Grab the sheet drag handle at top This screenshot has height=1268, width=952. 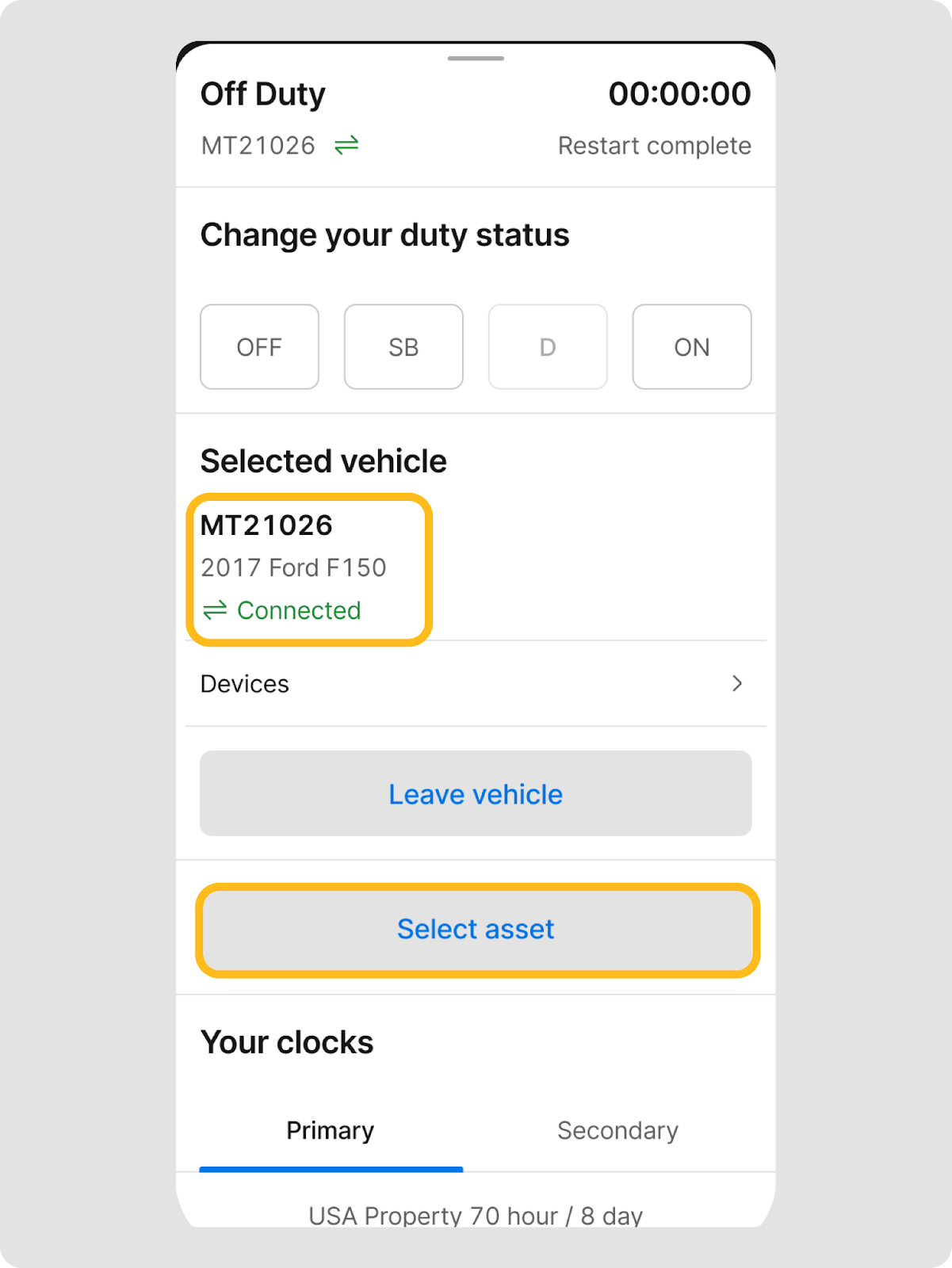(x=476, y=59)
